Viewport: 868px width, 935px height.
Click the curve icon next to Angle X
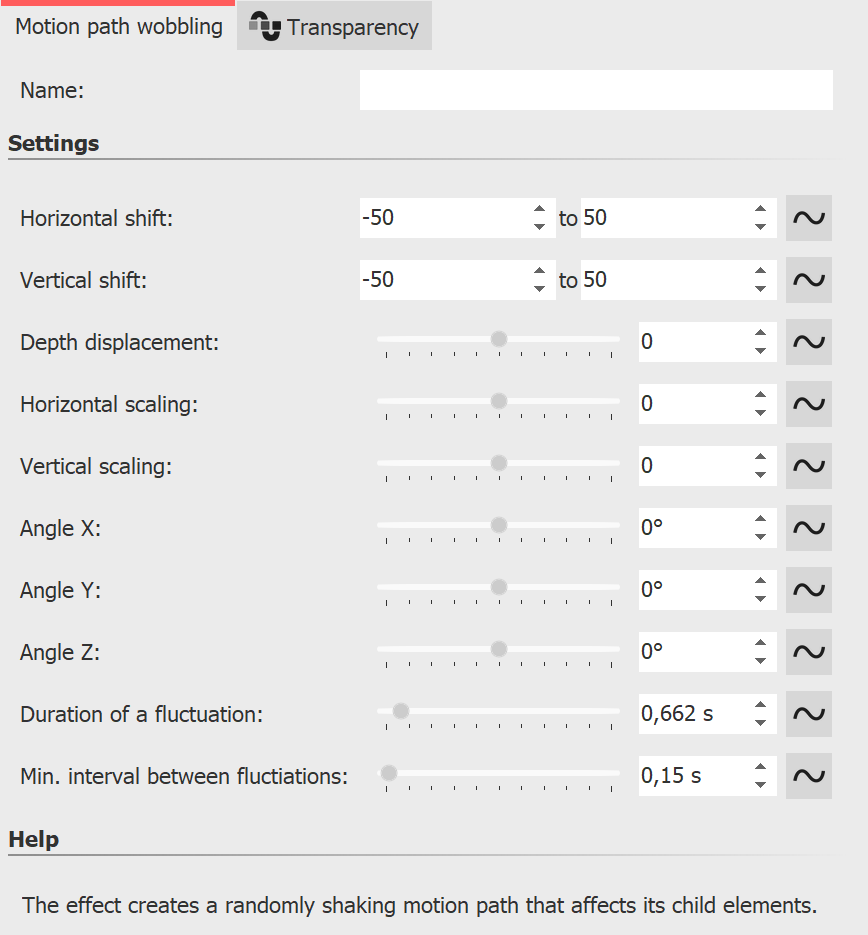click(808, 528)
